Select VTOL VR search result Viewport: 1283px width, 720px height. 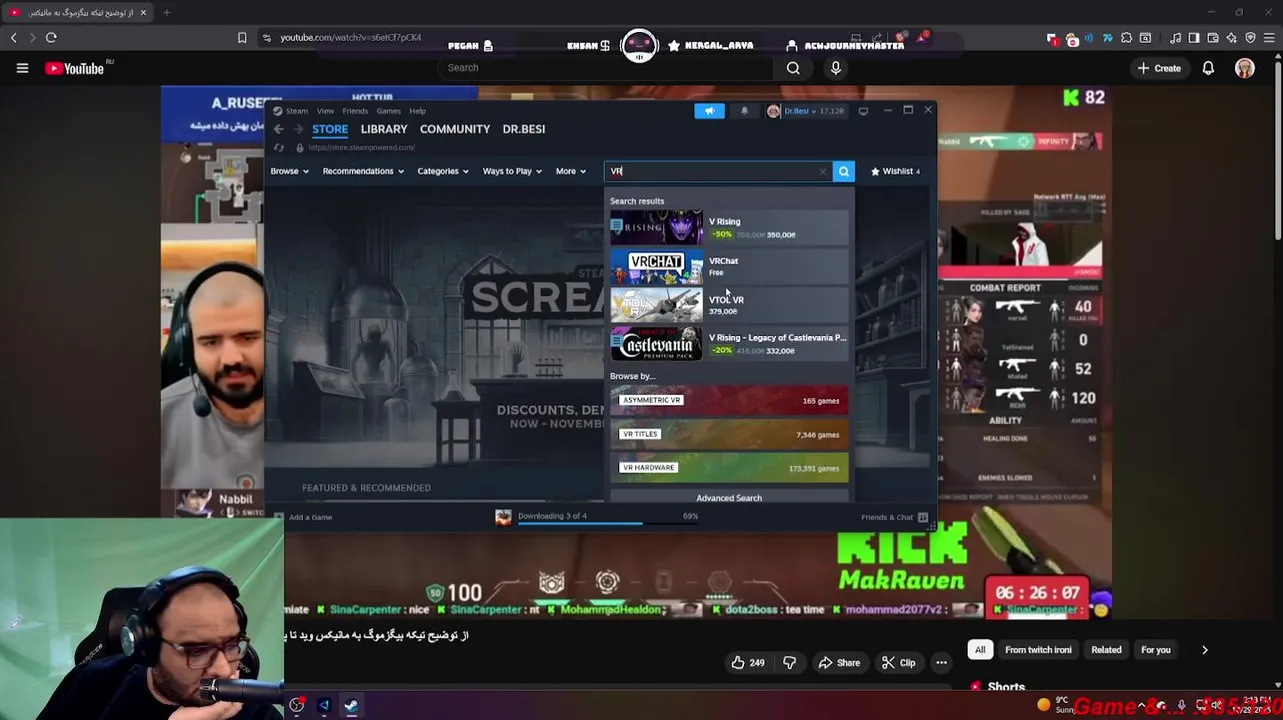(729, 305)
